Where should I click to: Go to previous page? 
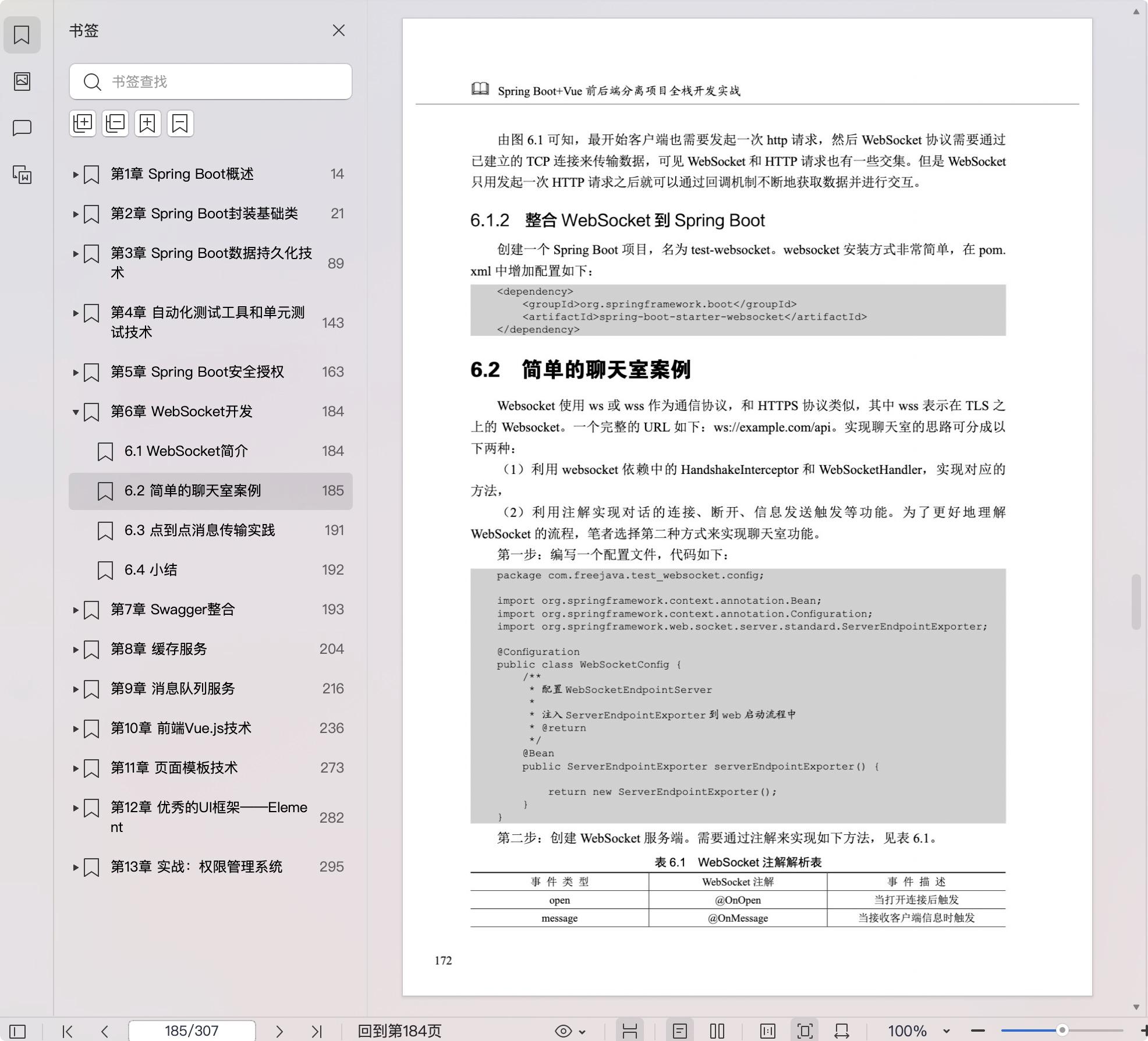click(105, 1031)
